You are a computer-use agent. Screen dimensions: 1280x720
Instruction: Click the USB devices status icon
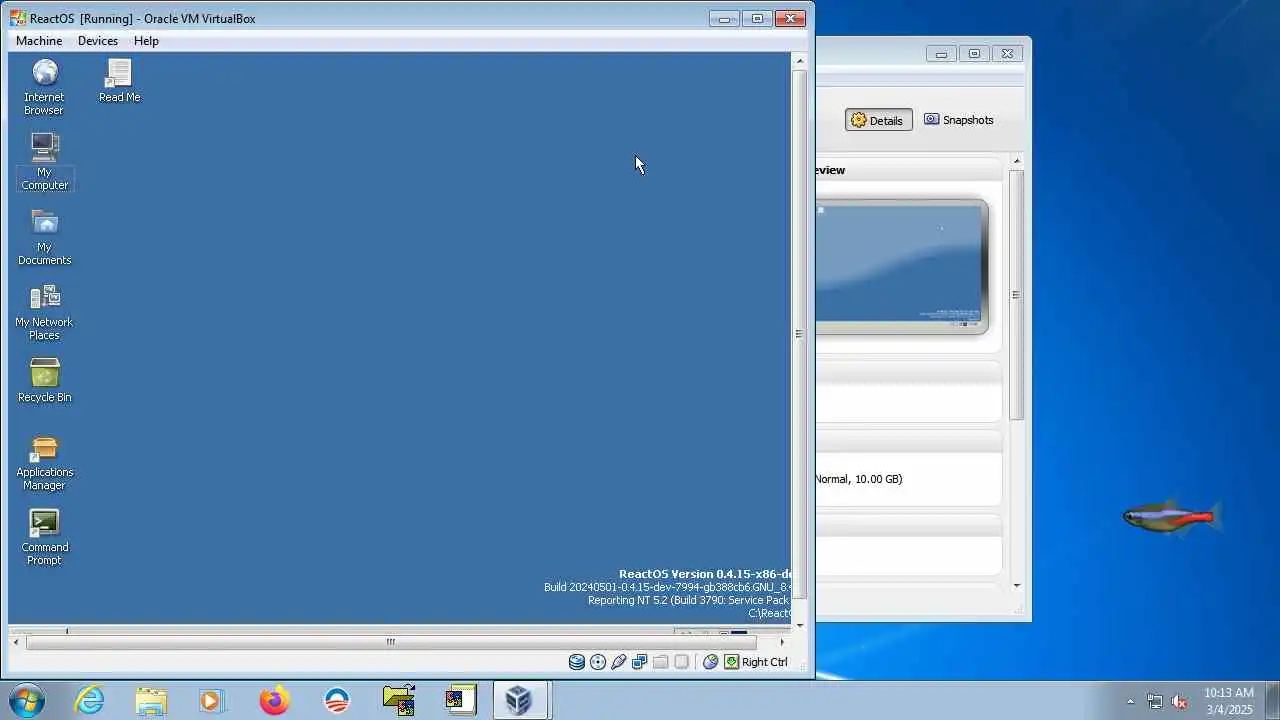619,662
